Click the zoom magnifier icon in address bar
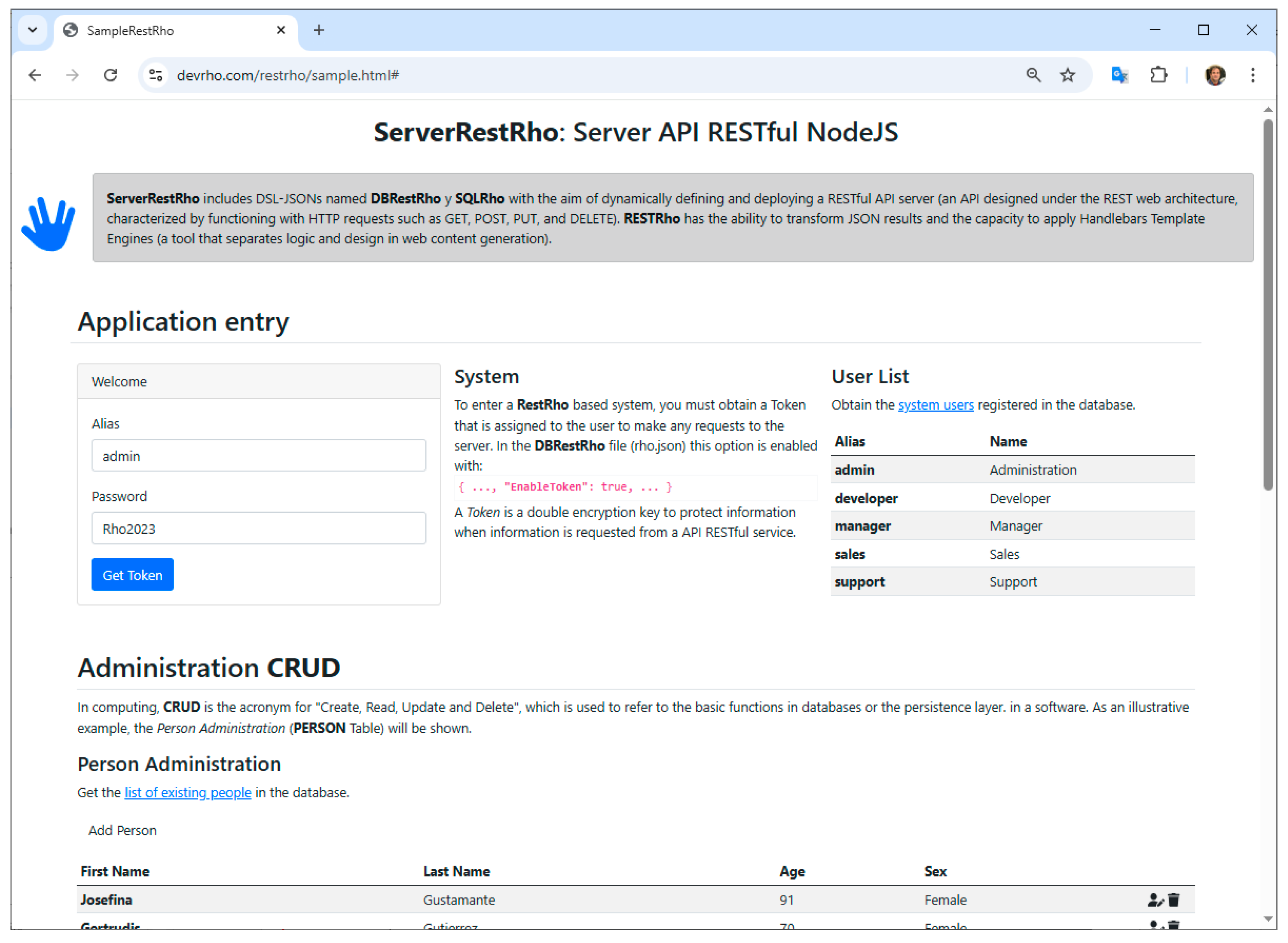 pyautogui.click(x=1033, y=75)
